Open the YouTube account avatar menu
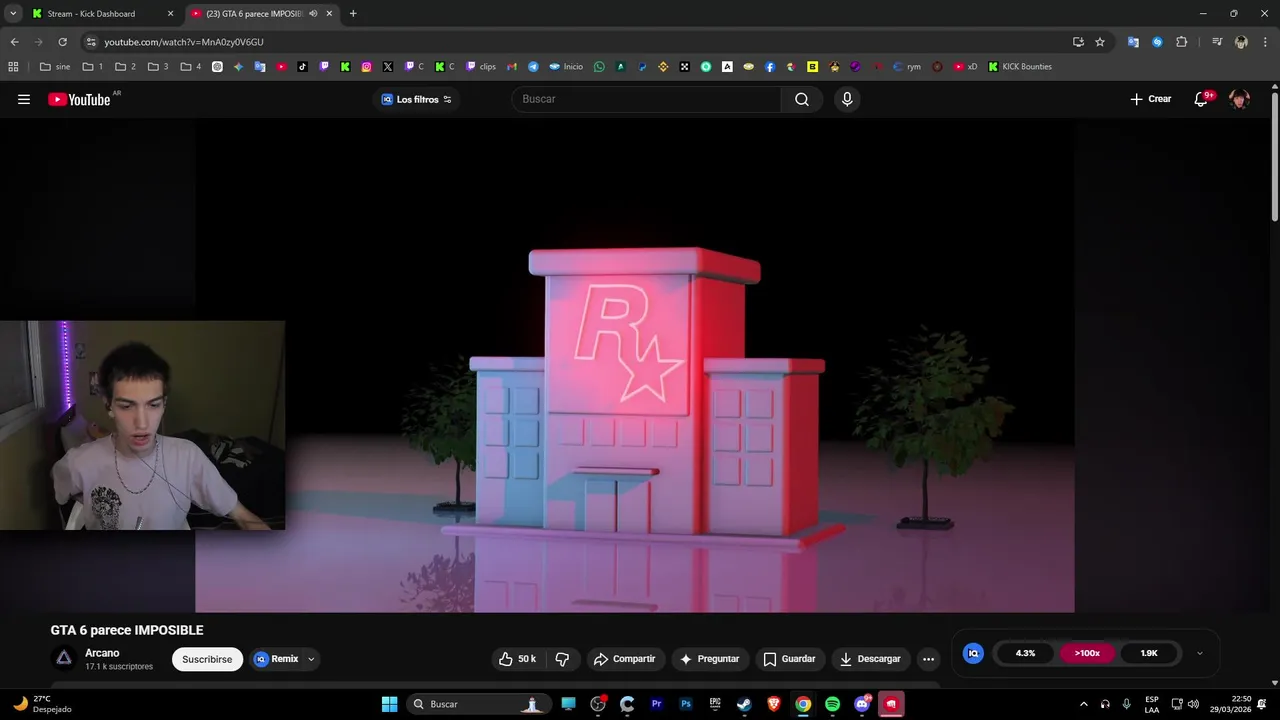Screen dimensions: 1280x720 [1239, 99]
